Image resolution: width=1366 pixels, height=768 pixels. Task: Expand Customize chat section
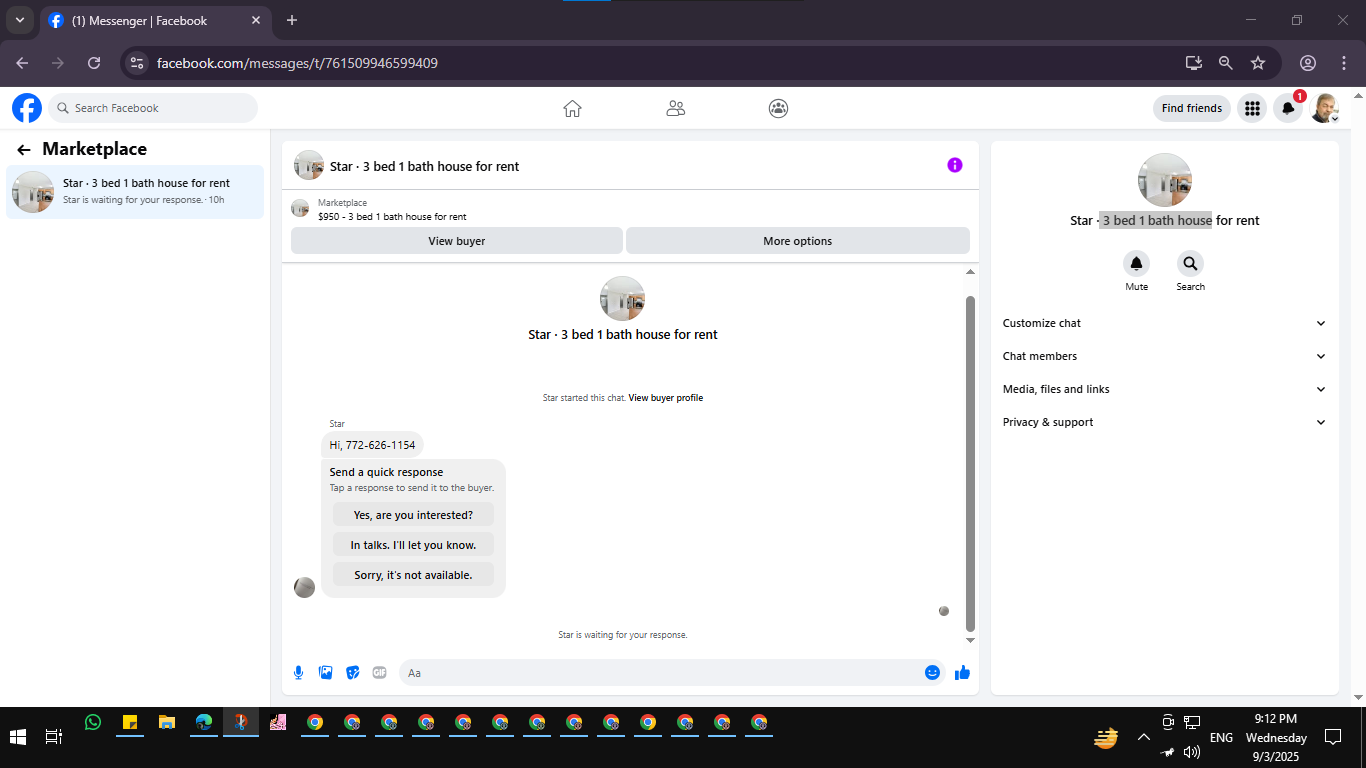(1164, 323)
